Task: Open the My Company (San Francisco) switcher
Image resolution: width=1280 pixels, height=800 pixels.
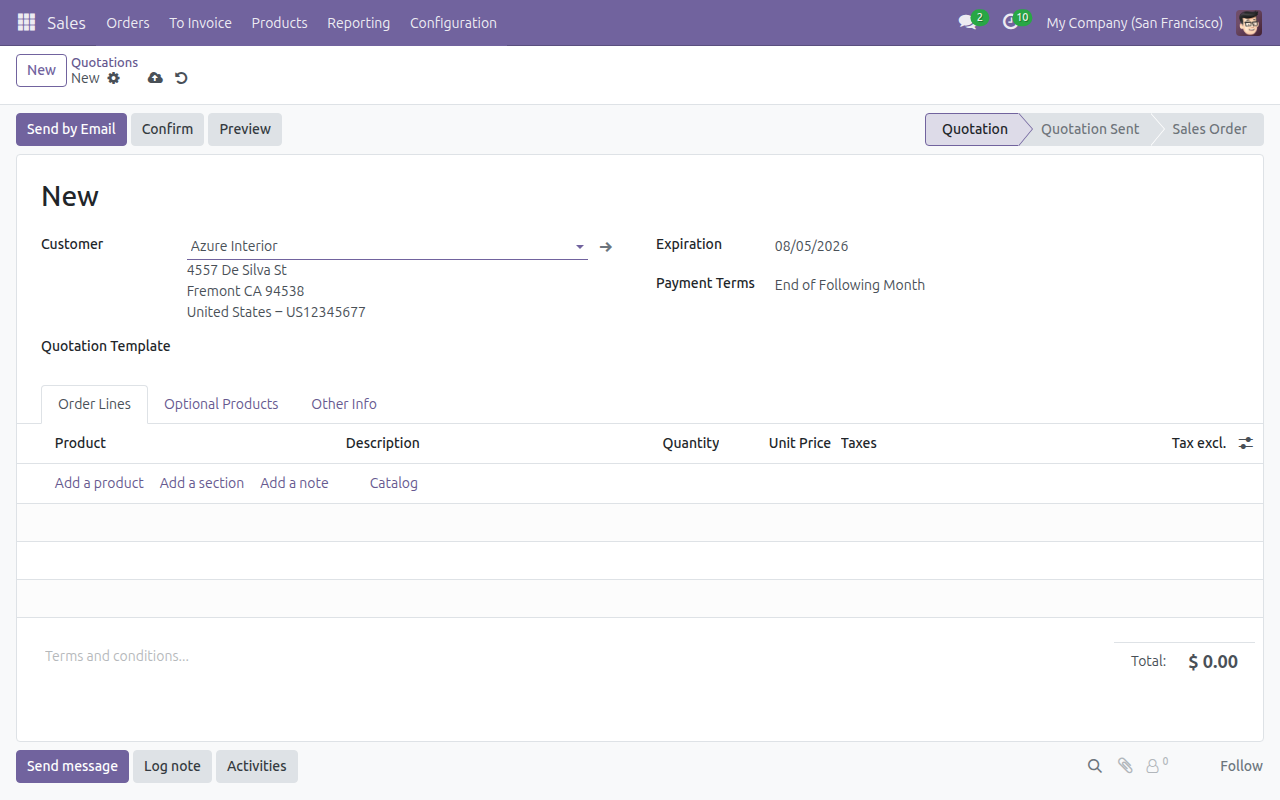Action: coord(1134,22)
